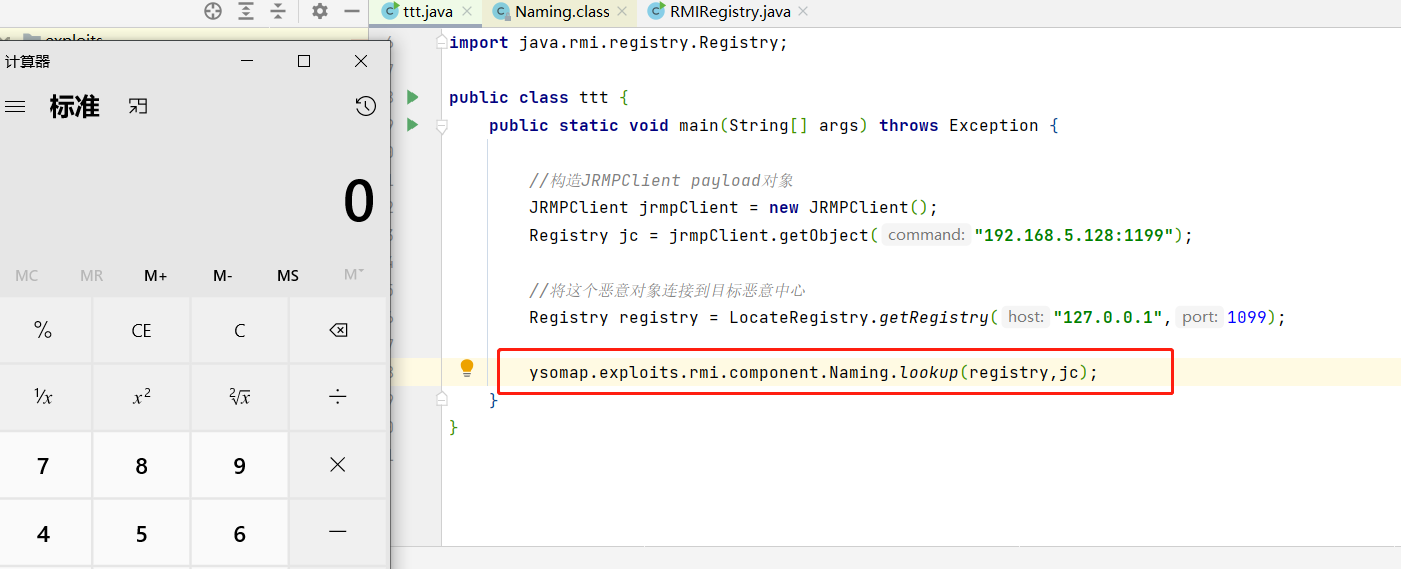Viewport: 1401px width, 569px height.
Task: Open project panel settings gear
Action: pyautogui.click(x=320, y=11)
